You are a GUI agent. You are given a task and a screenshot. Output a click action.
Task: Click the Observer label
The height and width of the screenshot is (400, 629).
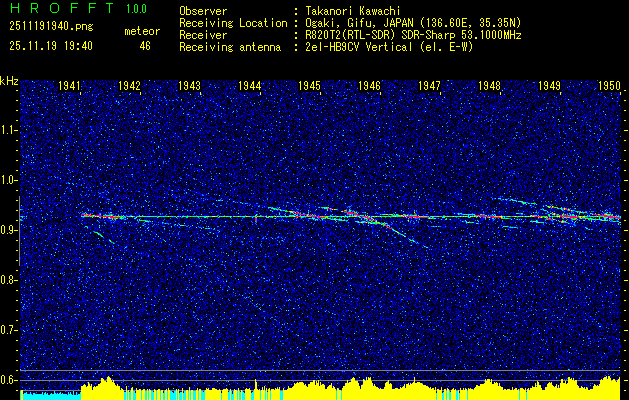[203, 11]
